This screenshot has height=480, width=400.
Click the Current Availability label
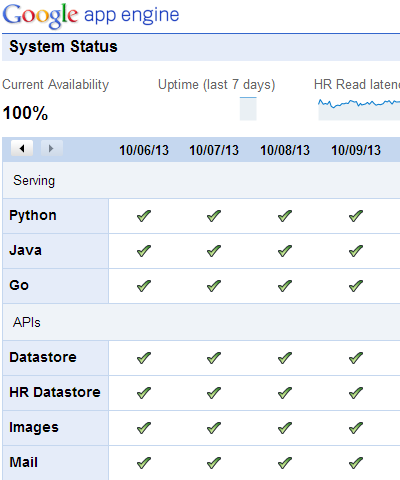point(56,85)
